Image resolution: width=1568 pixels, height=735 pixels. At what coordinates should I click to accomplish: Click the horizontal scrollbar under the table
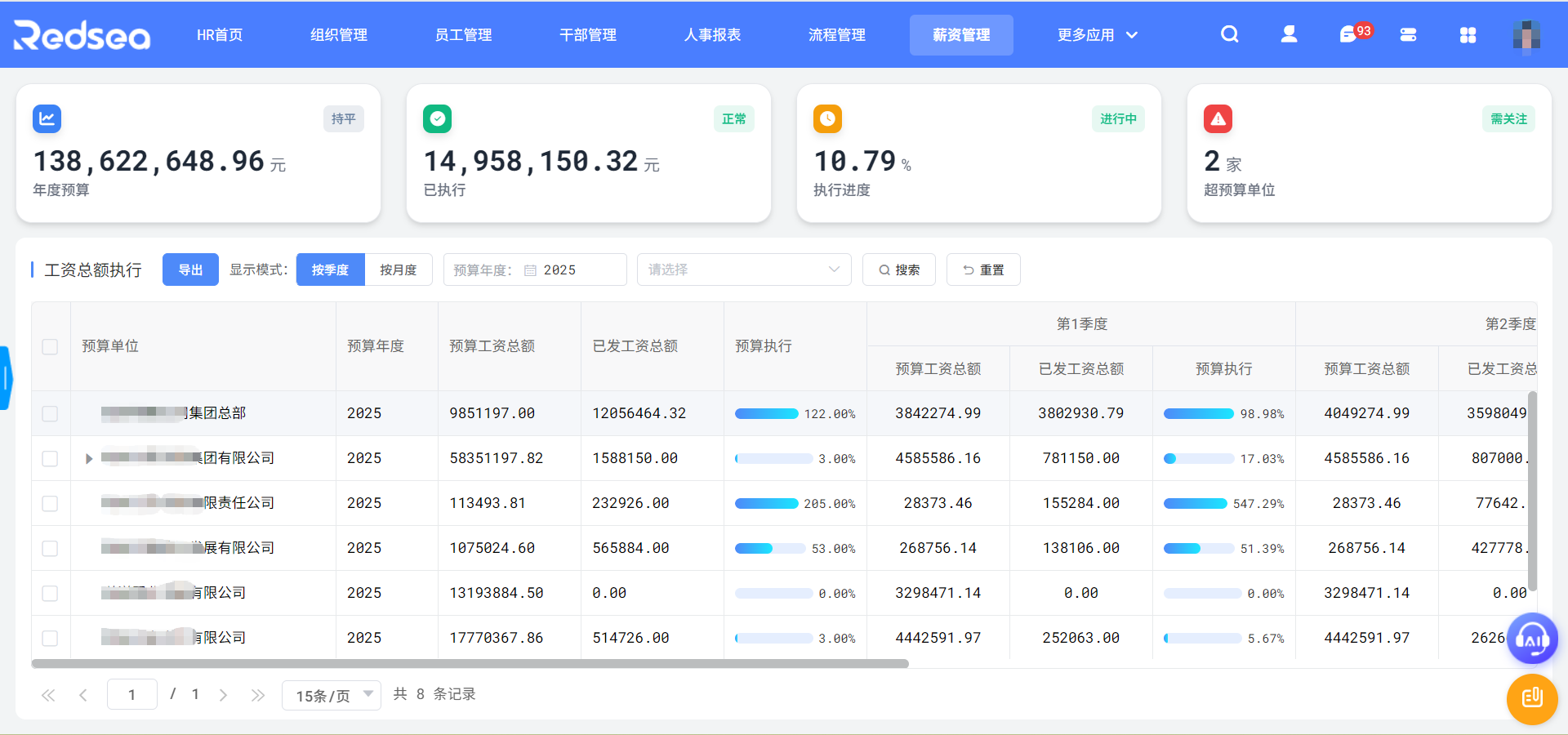click(470, 664)
